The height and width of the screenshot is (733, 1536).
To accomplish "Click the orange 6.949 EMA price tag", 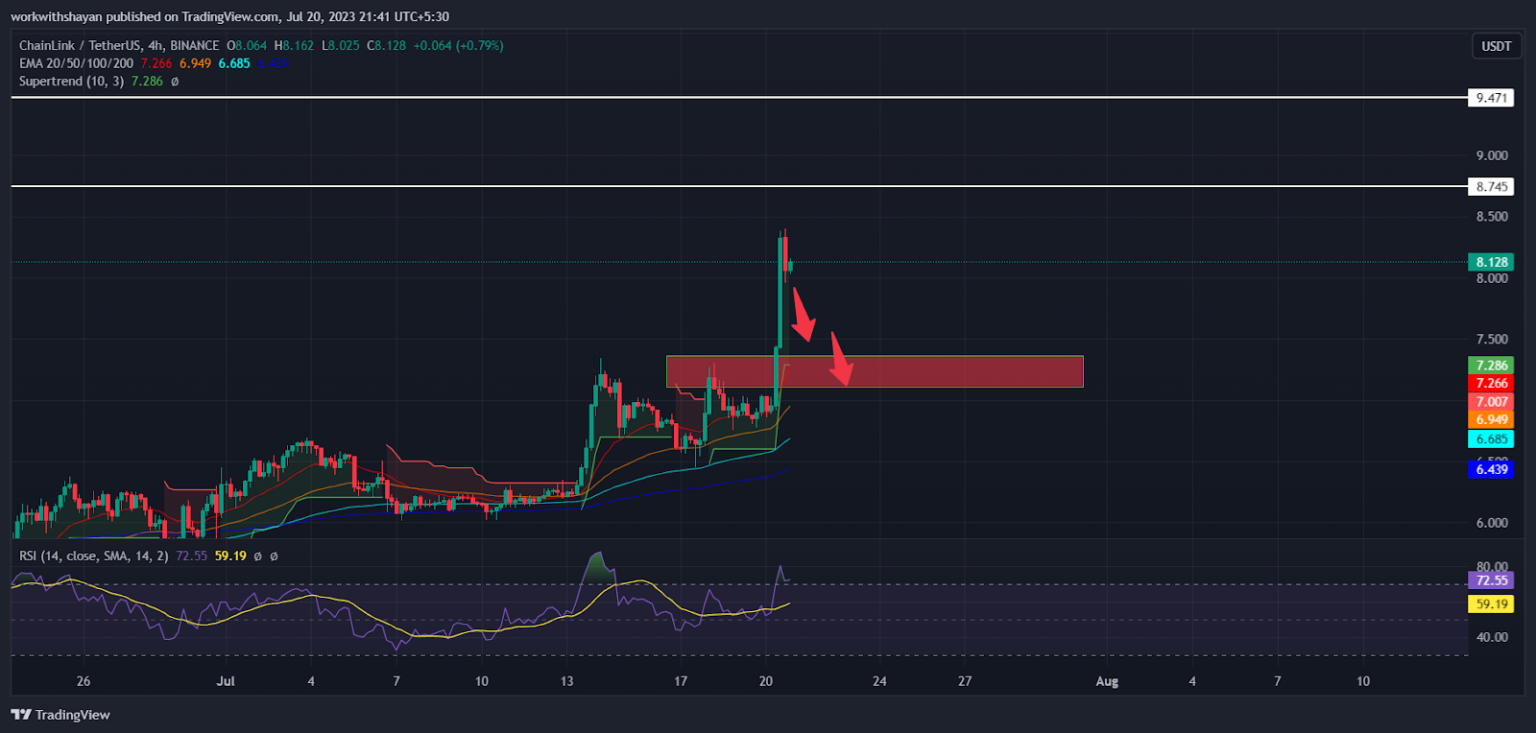I will click(1490, 419).
